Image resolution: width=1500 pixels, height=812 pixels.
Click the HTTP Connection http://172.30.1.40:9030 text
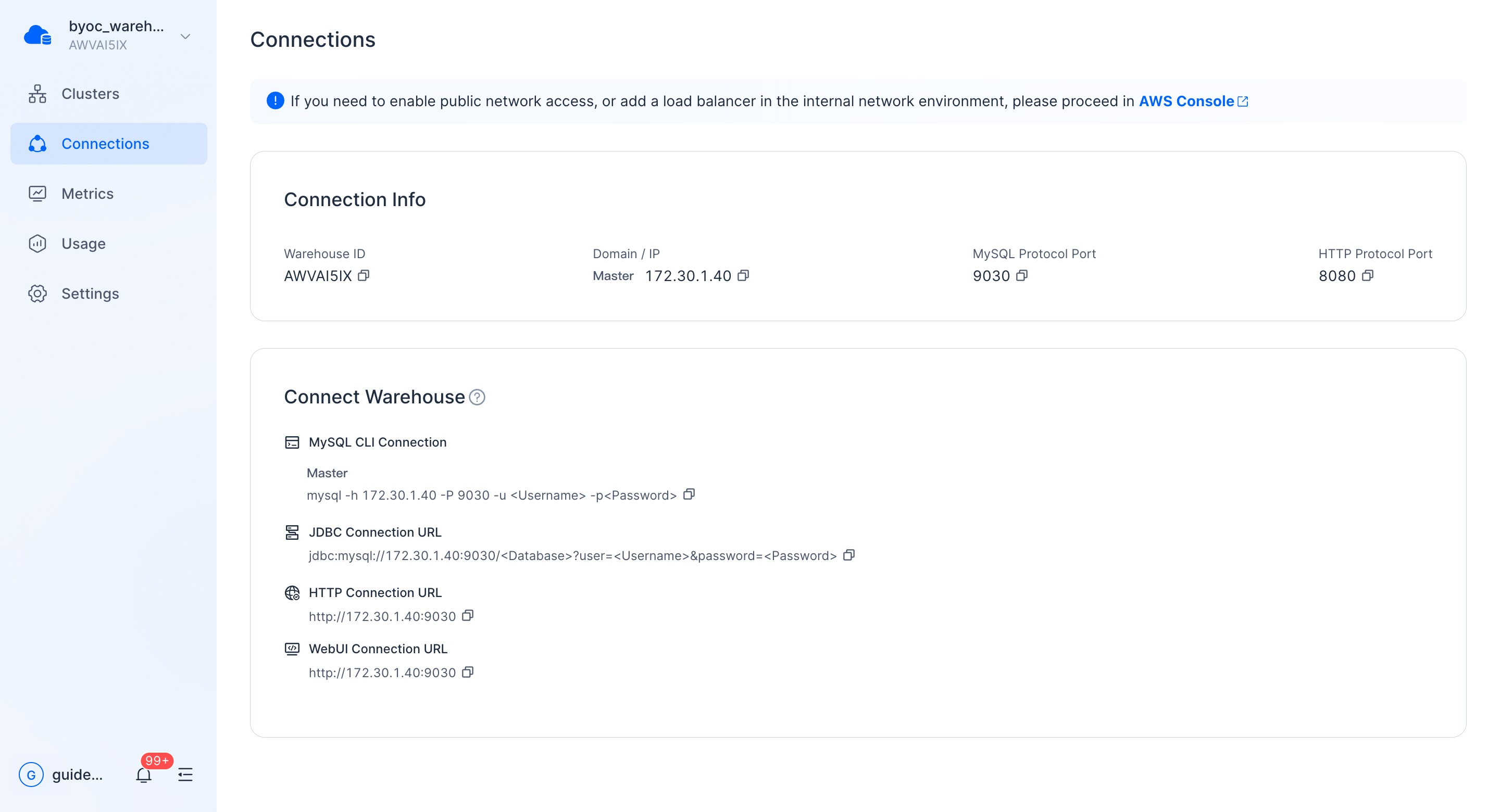click(382, 616)
